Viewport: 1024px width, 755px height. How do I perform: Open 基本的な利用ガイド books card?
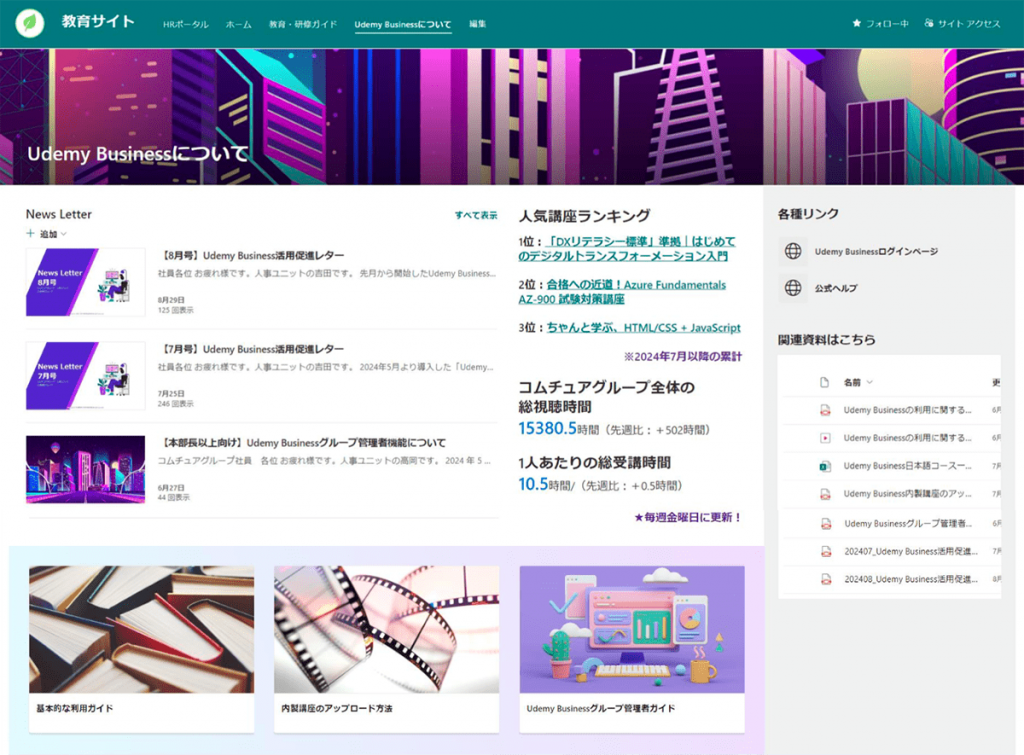[x=142, y=649]
